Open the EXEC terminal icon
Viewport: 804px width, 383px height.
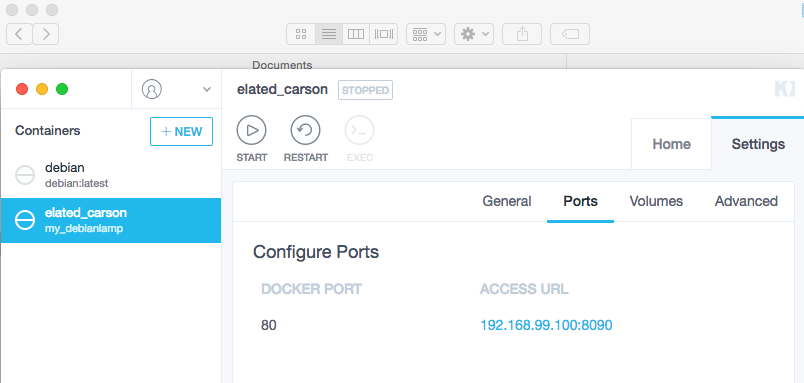(359, 131)
